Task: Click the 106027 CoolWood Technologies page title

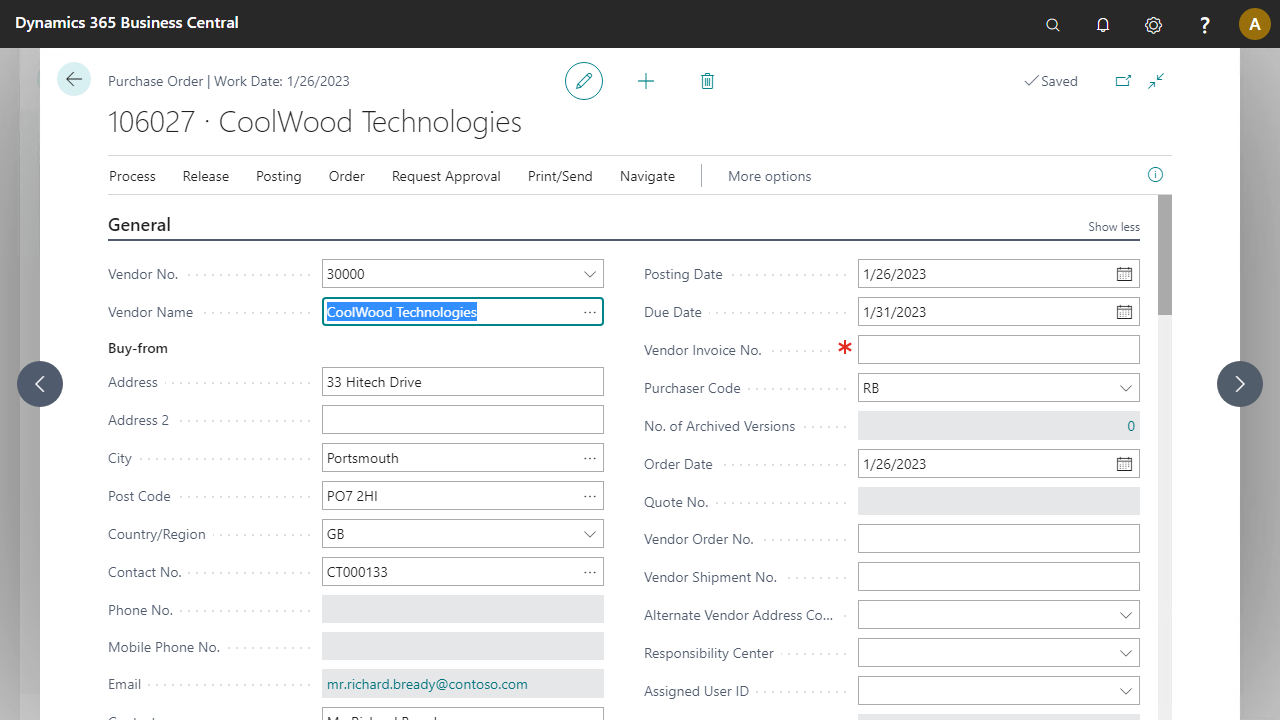Action: click(x=315, y=122)
